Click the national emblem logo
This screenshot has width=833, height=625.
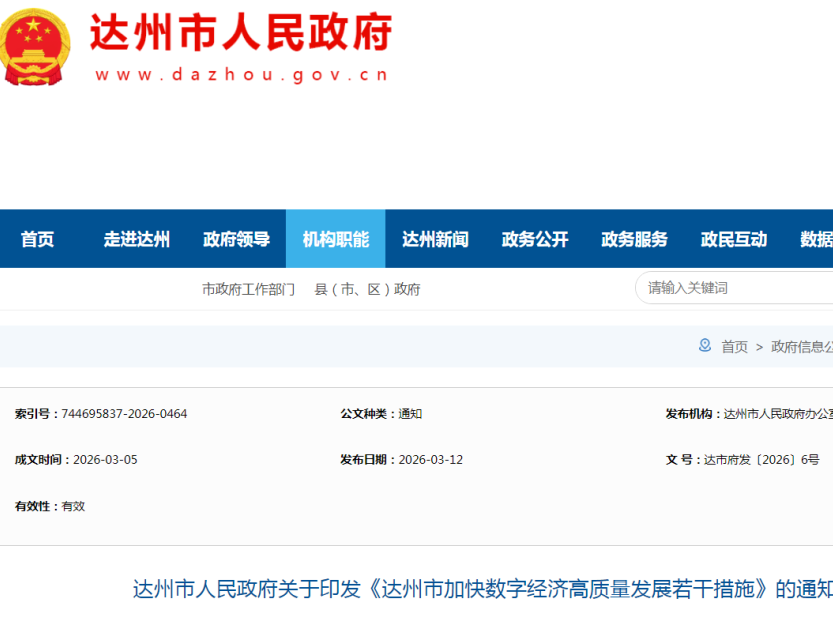[x=34, y=47]
